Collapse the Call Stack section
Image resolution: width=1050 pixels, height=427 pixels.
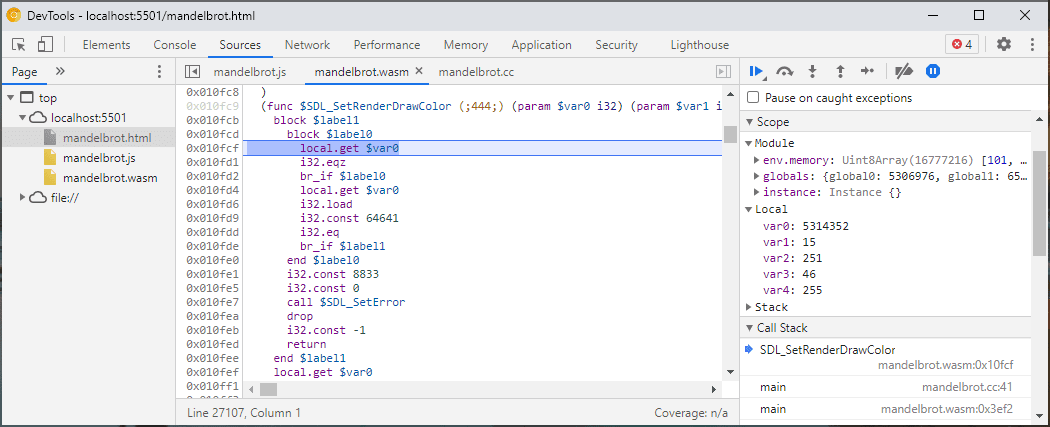click(x=748, y=328)
